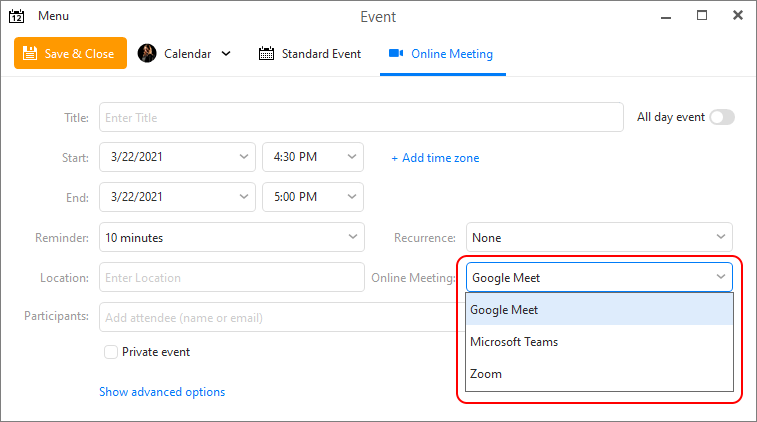This screenshot has width=757, height=422.
Task: Switch to Standard Event tab
Action: 310,54
